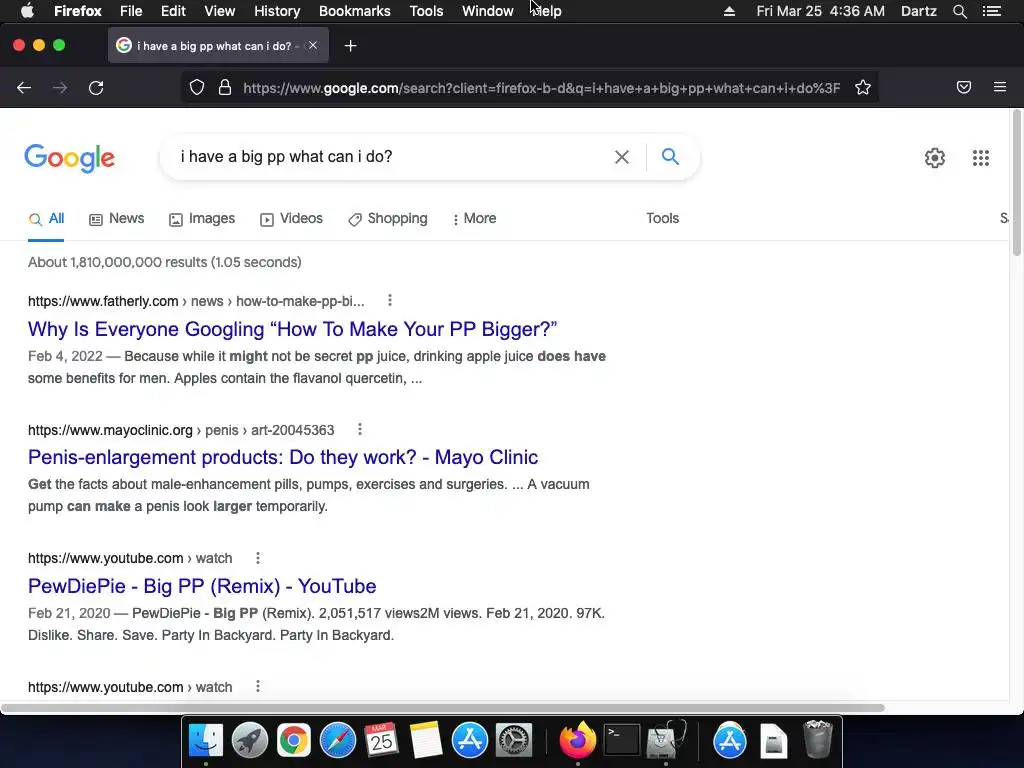
Task: Open the search Tools filter options
Action: 662,219
